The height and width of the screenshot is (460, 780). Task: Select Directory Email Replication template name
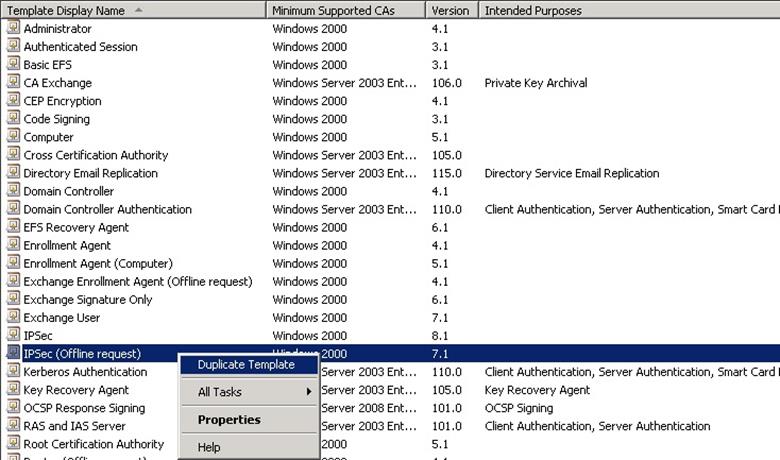[91, 173]
